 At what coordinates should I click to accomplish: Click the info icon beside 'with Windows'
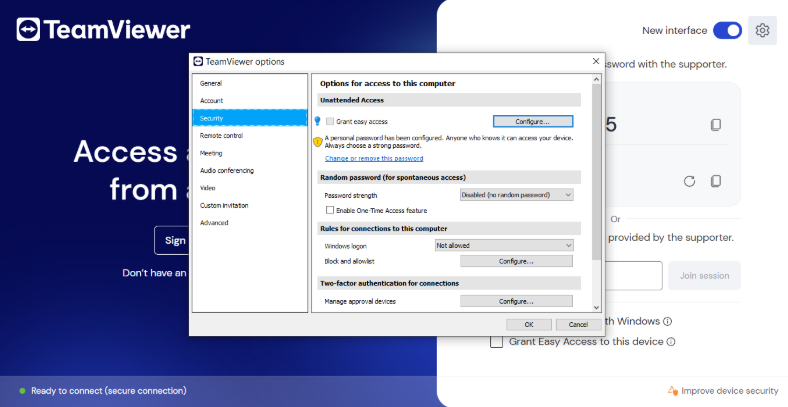667,322
